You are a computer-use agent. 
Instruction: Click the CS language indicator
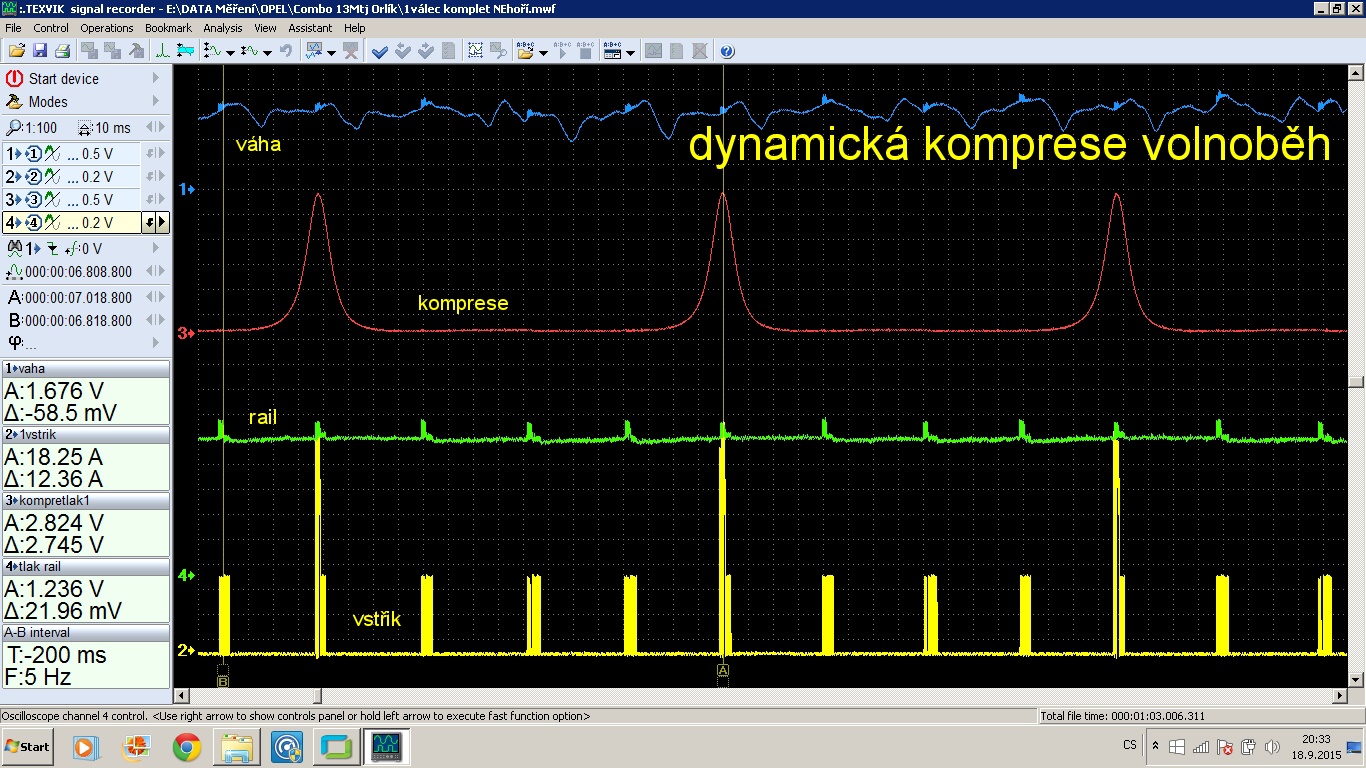tap(1130, 745)
